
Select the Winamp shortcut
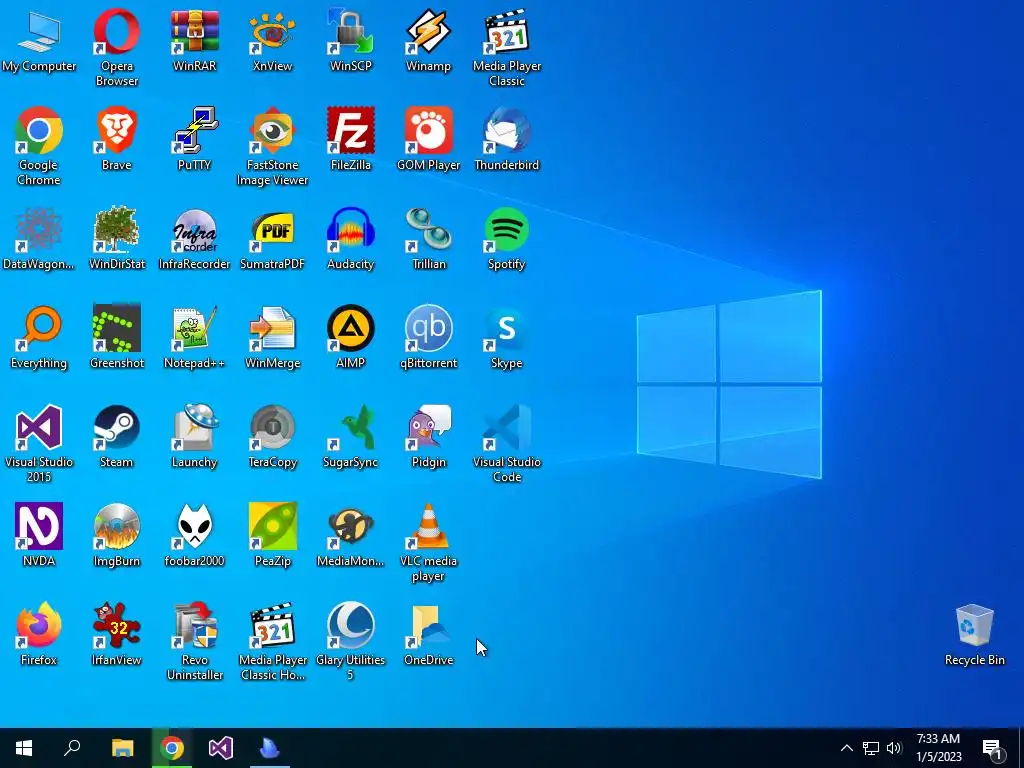tap(428, 42)
